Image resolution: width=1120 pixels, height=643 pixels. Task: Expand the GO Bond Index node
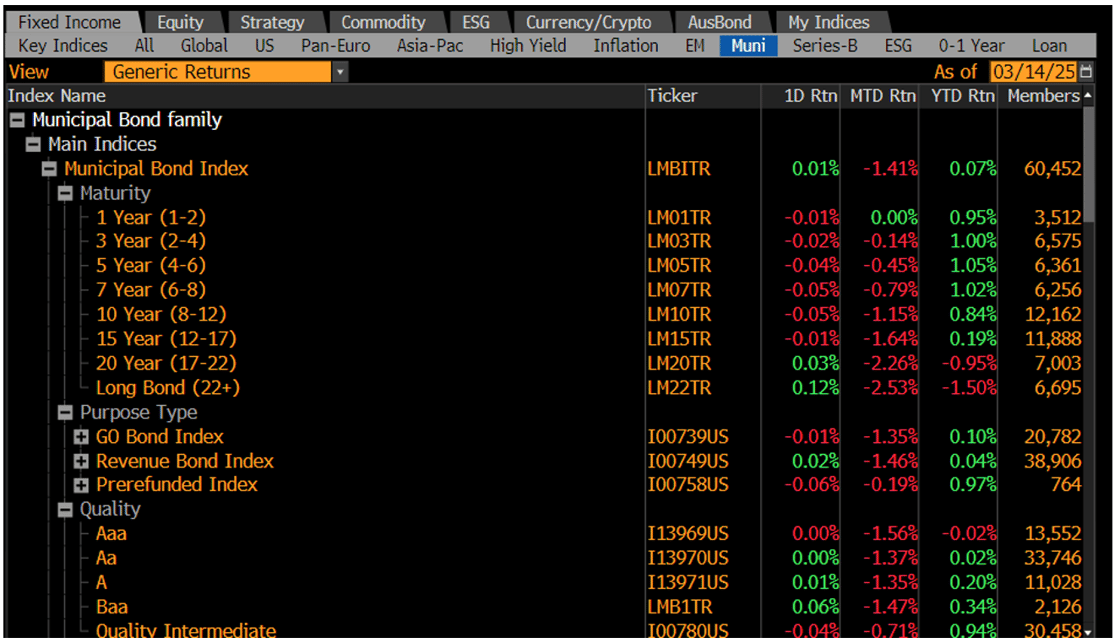(81, 436)
